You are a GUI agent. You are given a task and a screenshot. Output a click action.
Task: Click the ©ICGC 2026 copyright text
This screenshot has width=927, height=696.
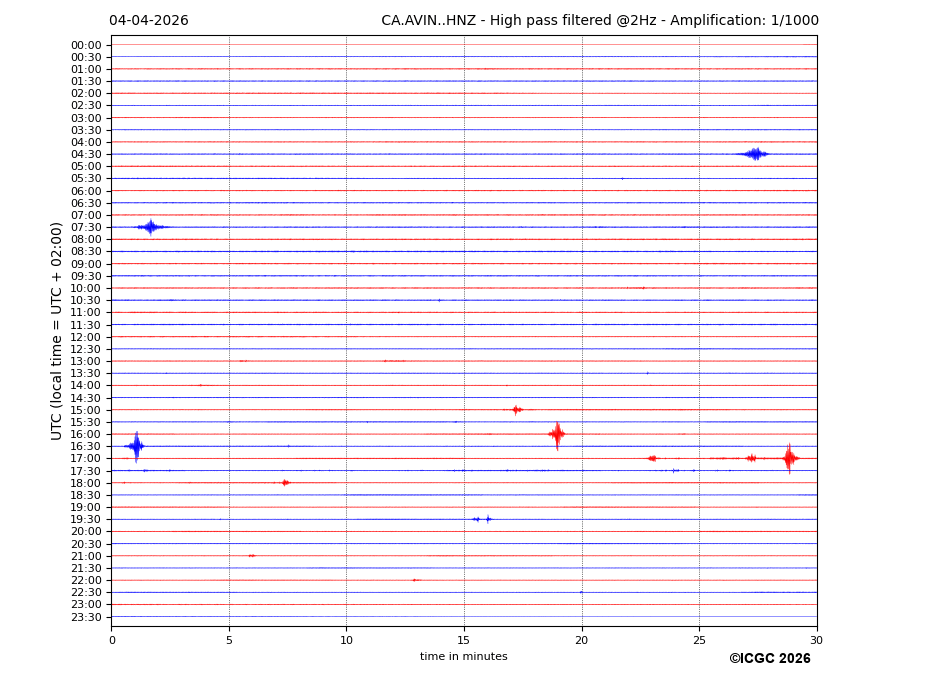click(x=769, y=659)
